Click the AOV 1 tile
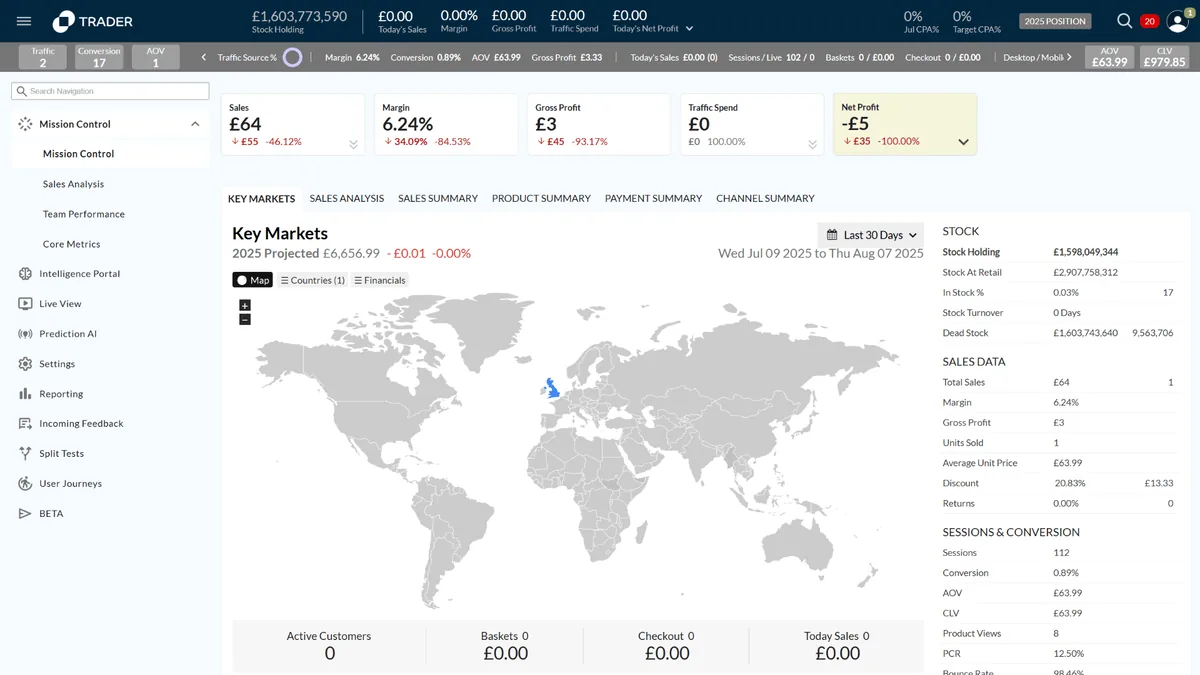This screenshot has height=675, width=1200. click(x=155, y=57)
